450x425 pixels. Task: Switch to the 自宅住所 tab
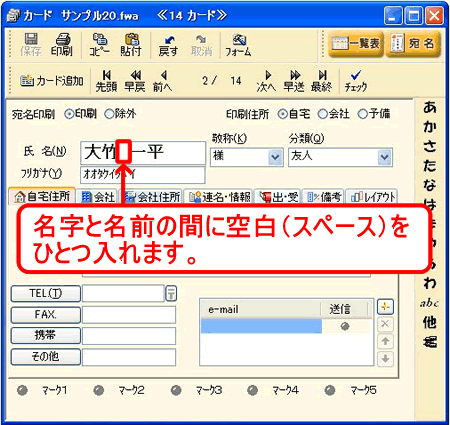tap(42, 197)
